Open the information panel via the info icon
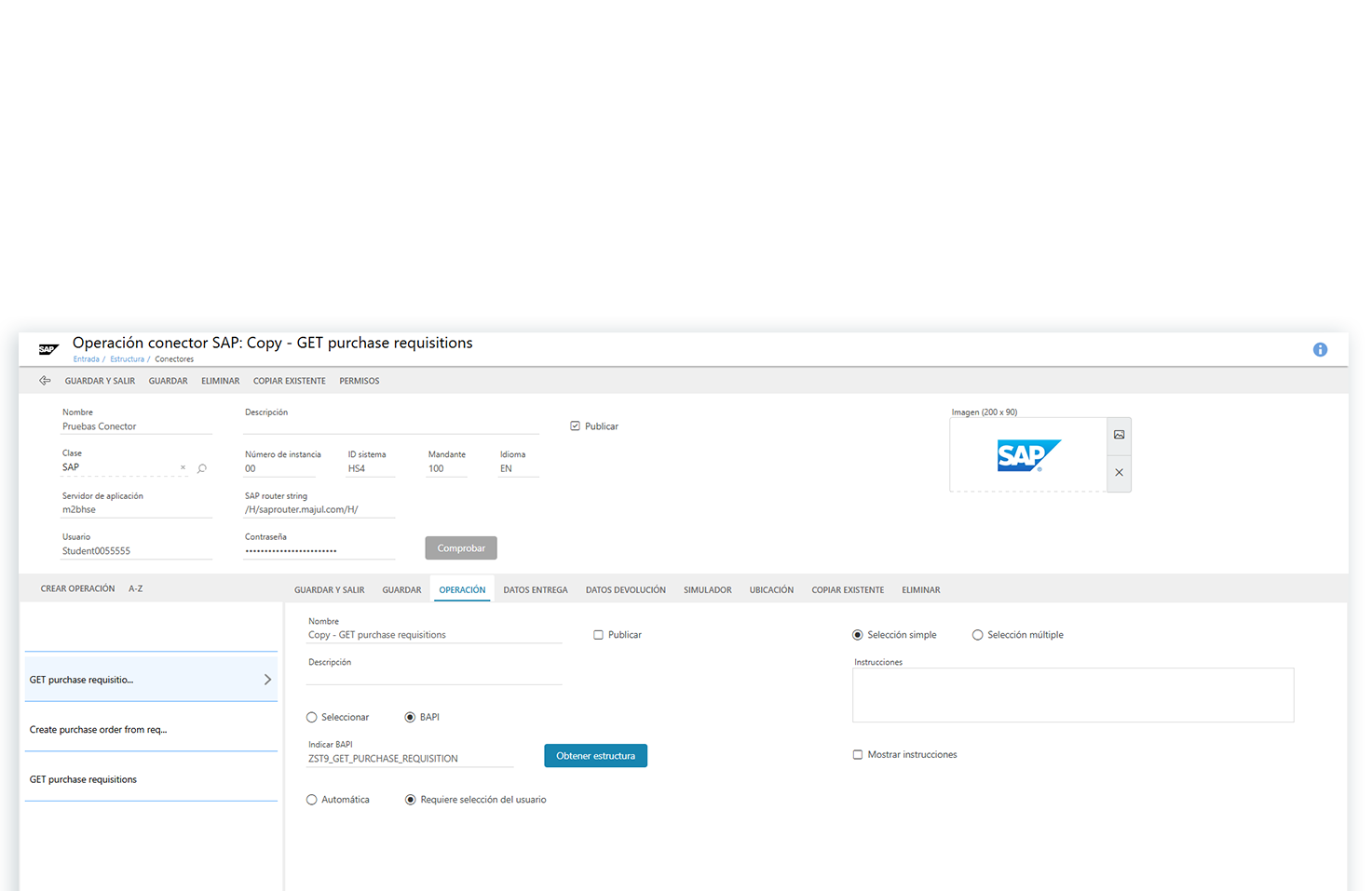This screenshot has width=1372, height=891. (x=1320, y=349)
